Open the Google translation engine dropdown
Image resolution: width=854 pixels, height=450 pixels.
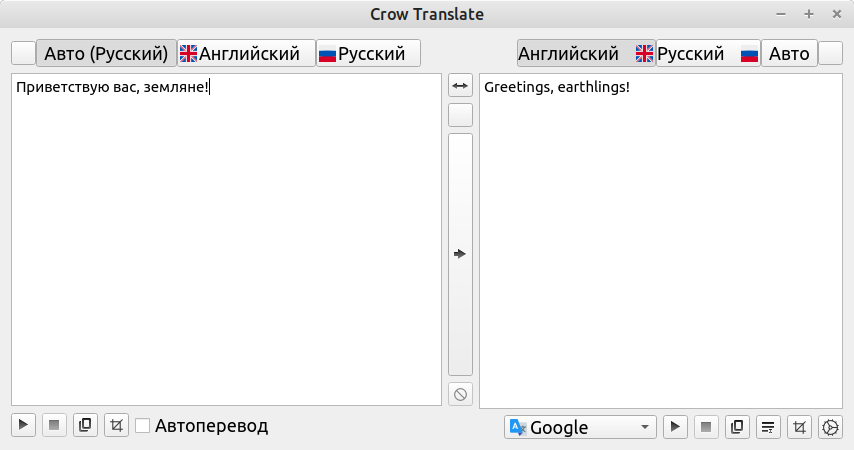tap(580, 427)
